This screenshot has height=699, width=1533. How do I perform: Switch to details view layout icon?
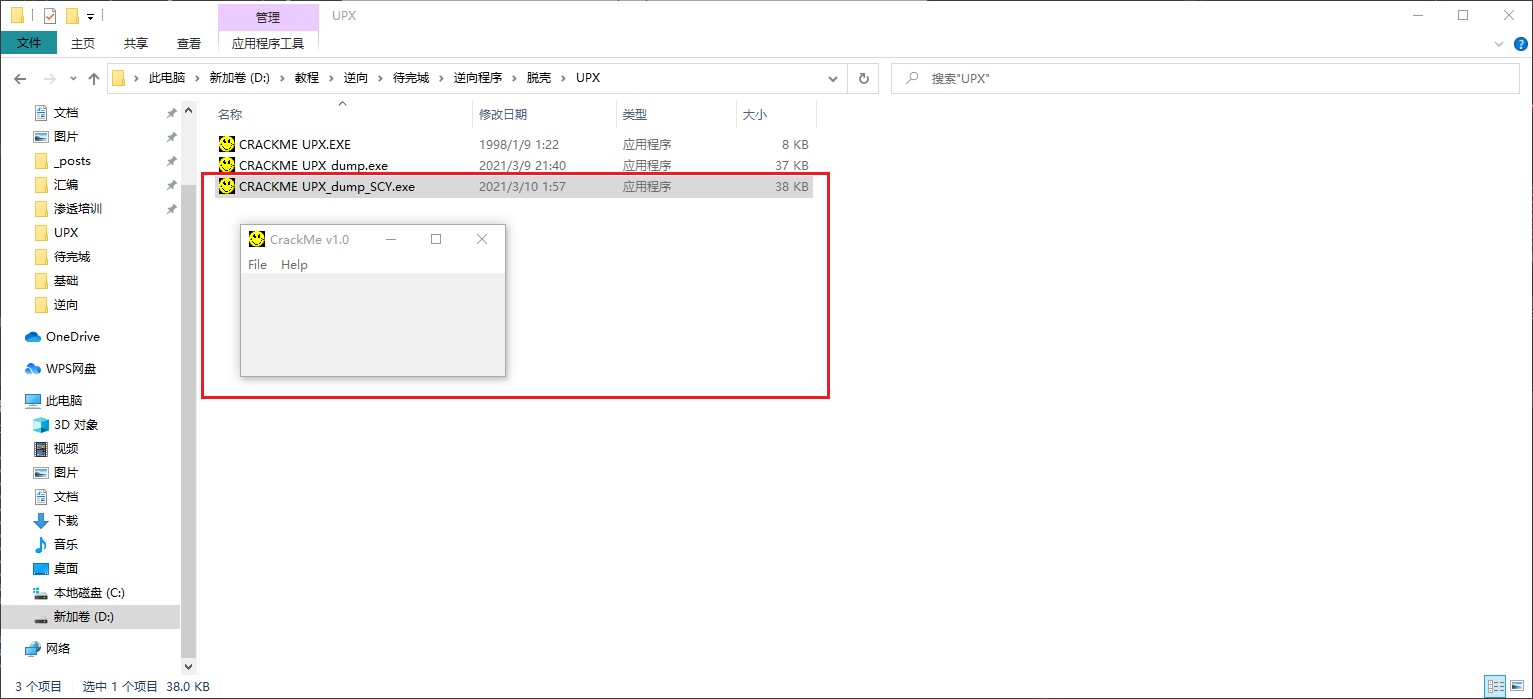(1496, 687)
